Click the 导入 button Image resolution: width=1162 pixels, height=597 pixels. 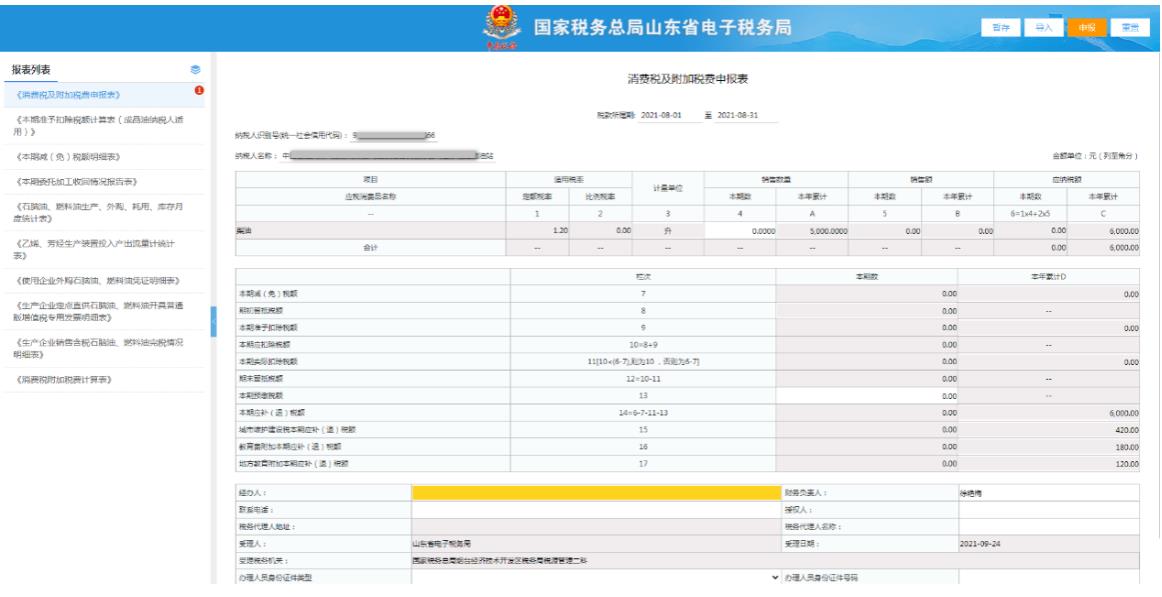[x=1043, y=28]
